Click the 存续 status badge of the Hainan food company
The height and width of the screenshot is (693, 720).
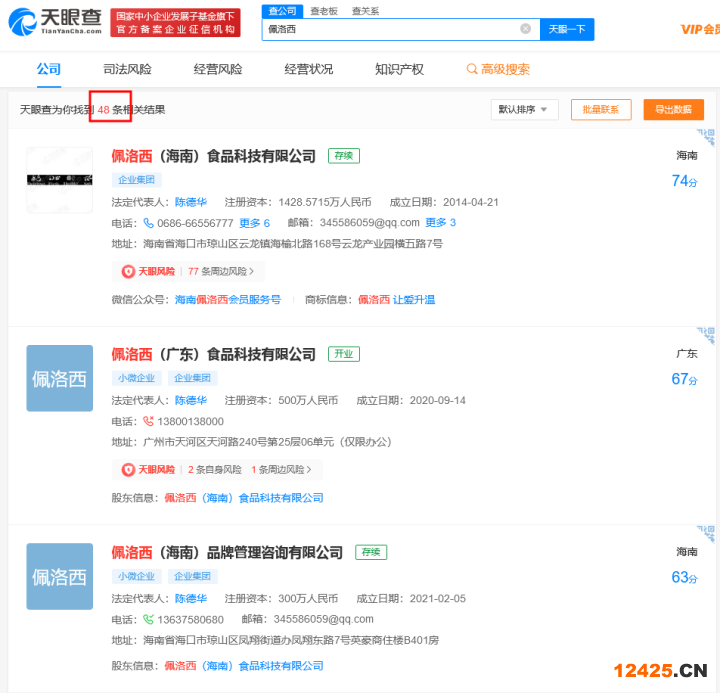click(x=344, y=156)
